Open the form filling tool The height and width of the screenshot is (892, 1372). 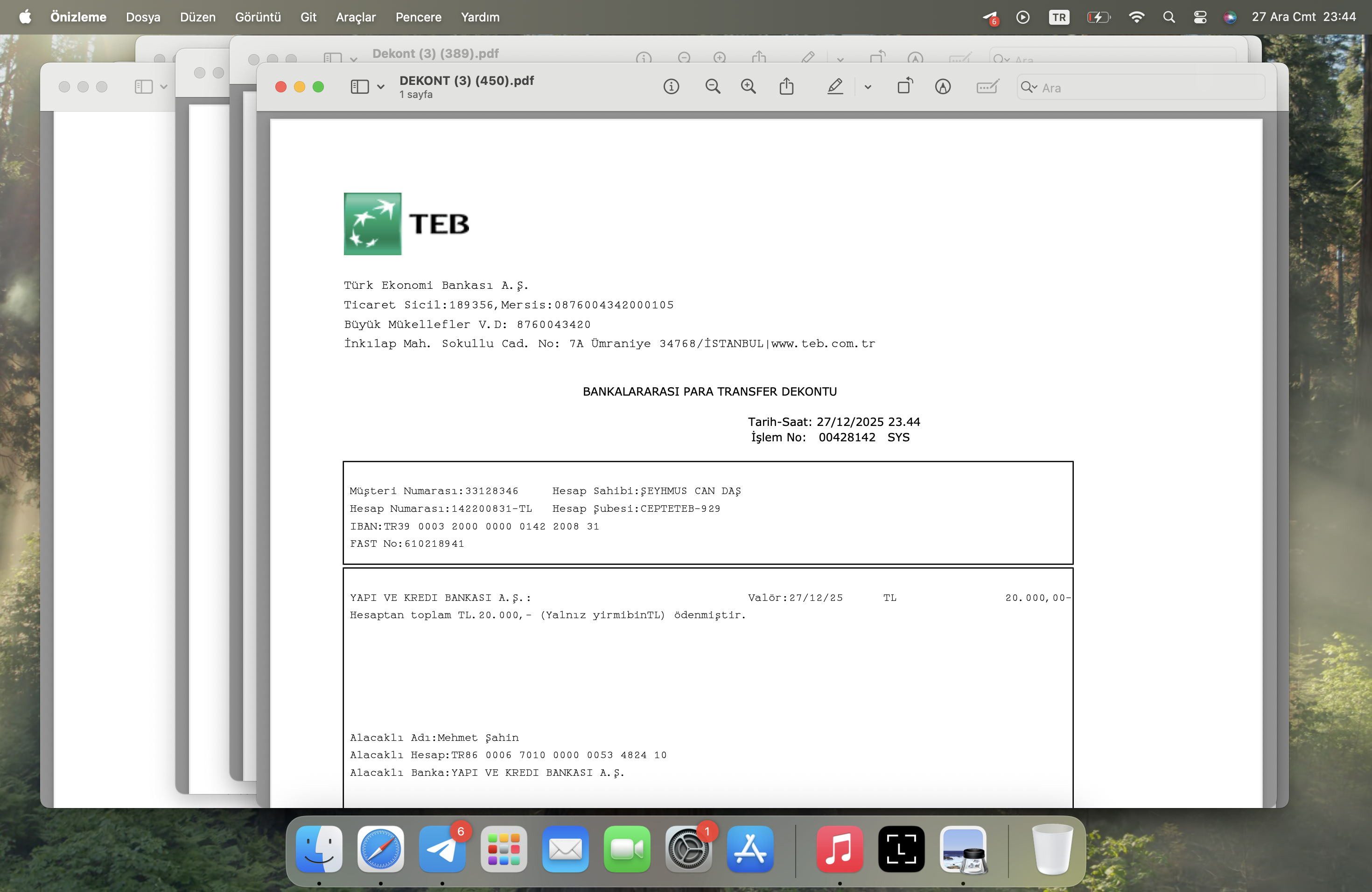pyautogui.click(x=987, y=87)
